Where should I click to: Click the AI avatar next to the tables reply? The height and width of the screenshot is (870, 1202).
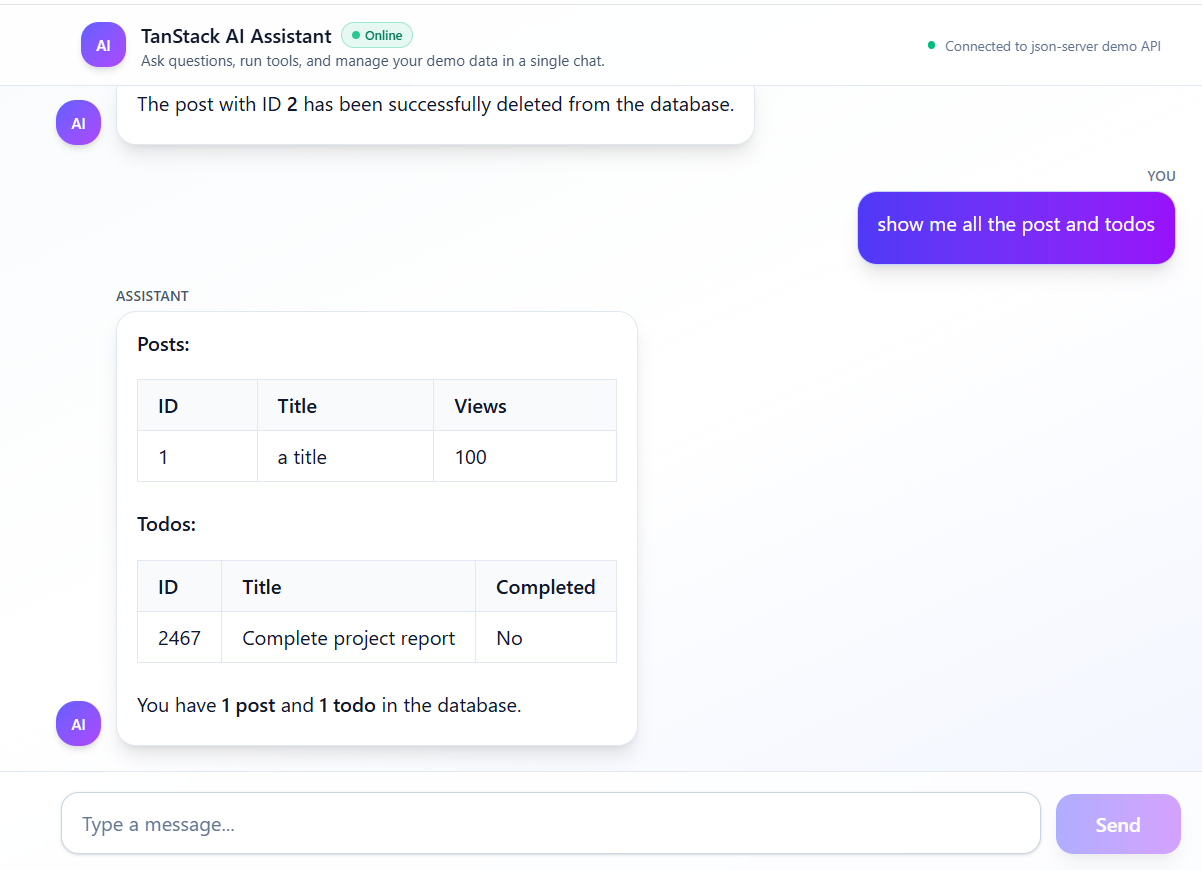pyautogui.click(x=78, y=723)
